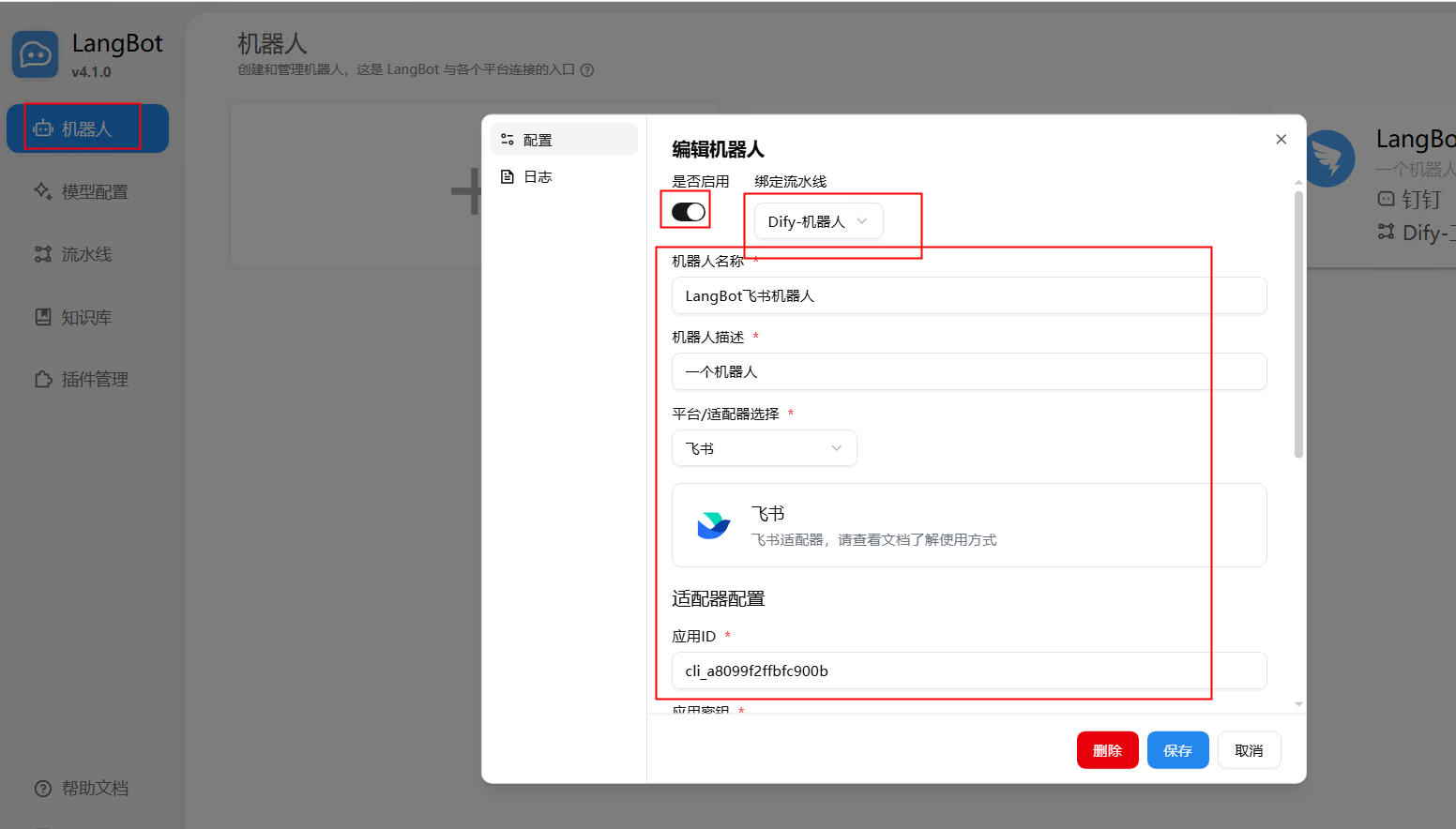Image resolution: width=1456 pixels, height=829 pixels.
Task: Click the 机器人描述 input field
Action: click(969, 371)
